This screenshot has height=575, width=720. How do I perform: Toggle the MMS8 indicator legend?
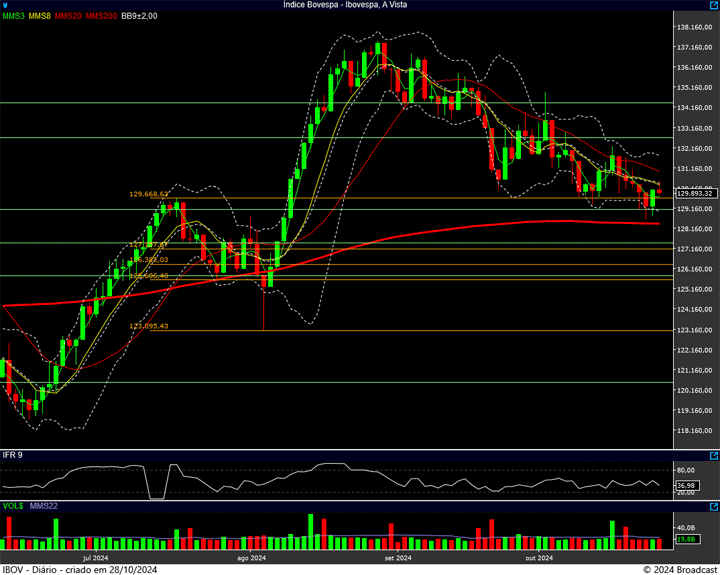[x=40, y=16]
